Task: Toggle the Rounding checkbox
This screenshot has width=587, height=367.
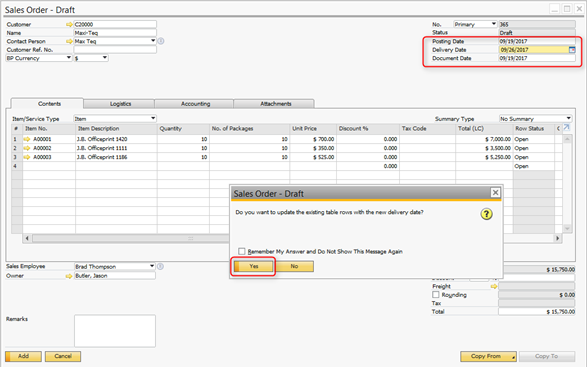Action: pyautogui.click(x=436, y=295)
